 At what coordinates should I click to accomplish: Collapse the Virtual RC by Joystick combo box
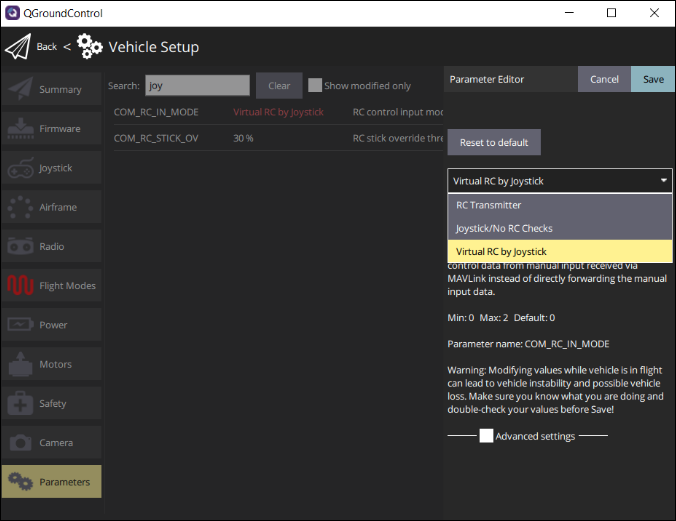tap(560, 181)
